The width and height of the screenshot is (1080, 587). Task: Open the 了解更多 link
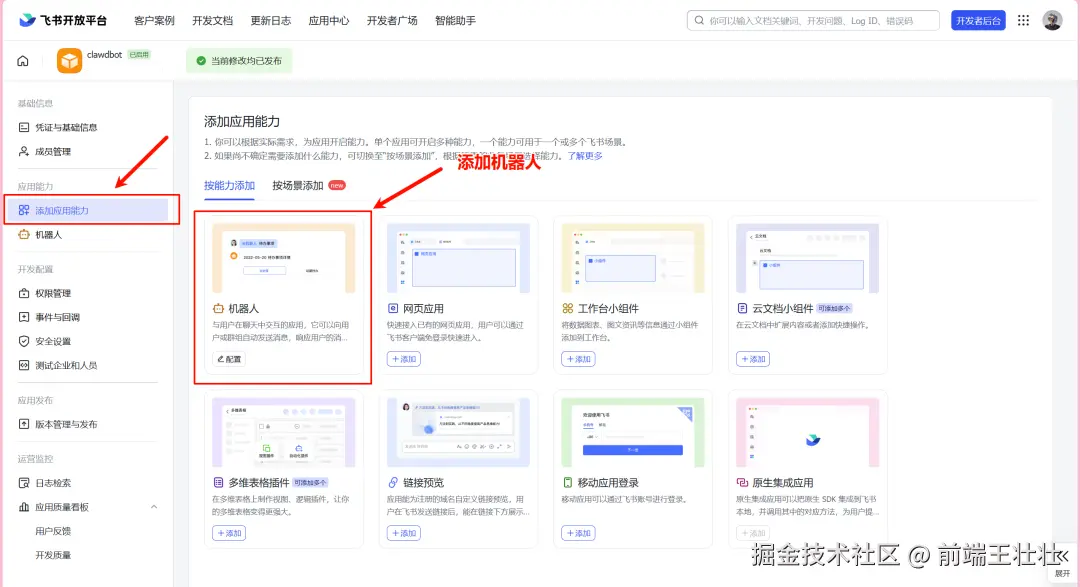click(585, 156)
